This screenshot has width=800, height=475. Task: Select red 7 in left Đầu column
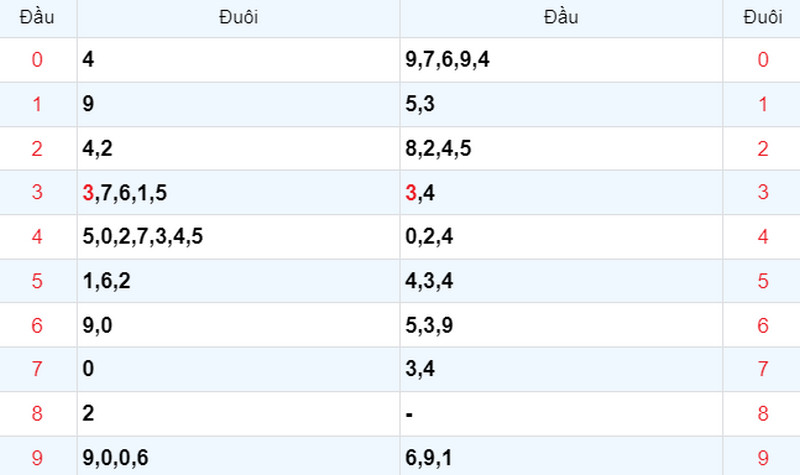tap(37, 369)
